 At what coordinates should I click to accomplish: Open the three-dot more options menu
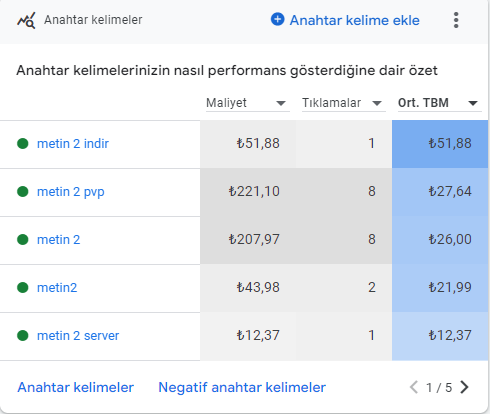pyautogui.click(x=456, y=20)
